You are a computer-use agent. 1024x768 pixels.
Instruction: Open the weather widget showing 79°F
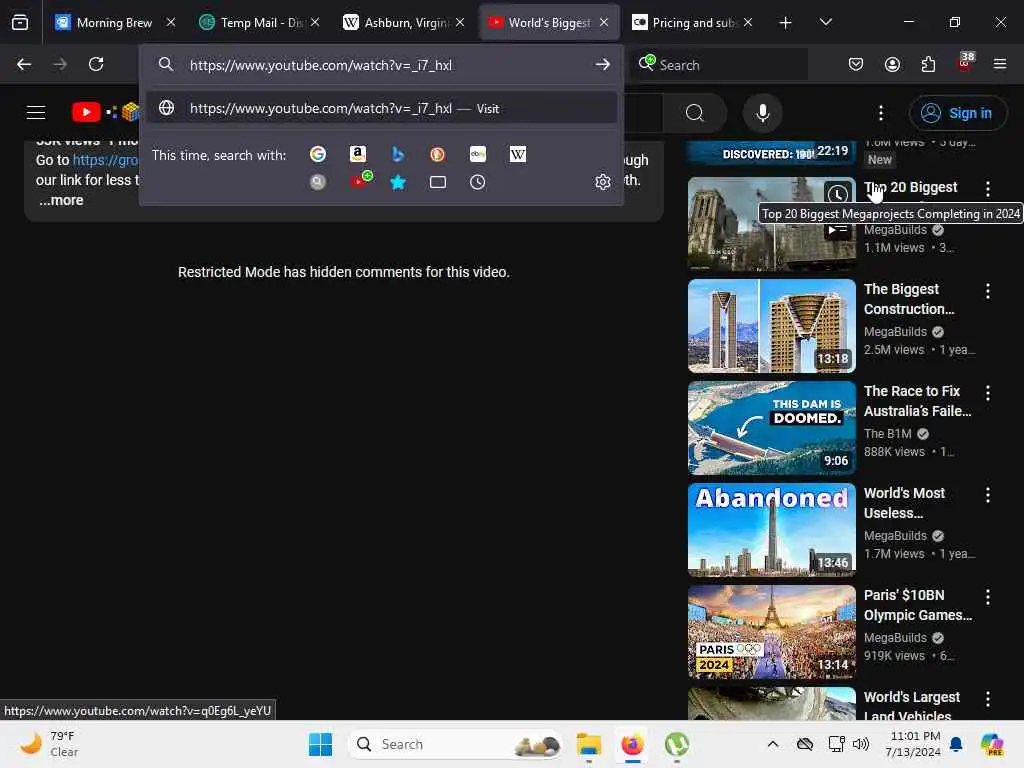49,744
